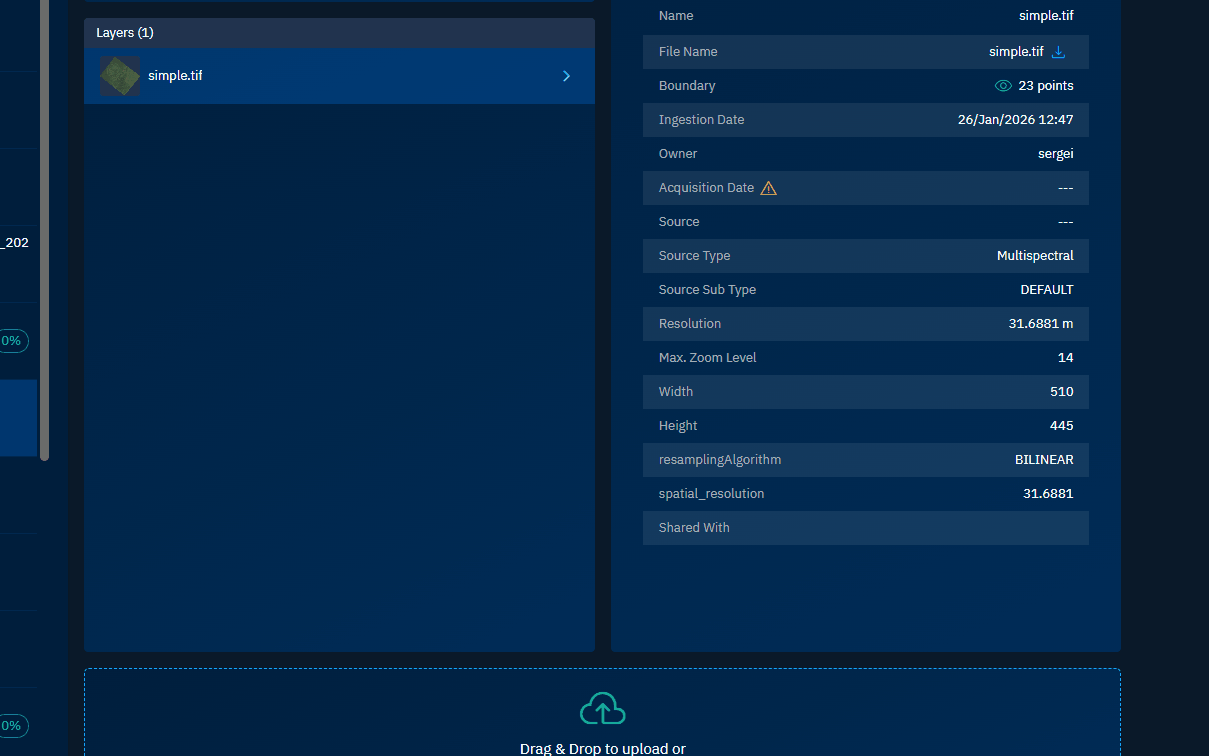Select the highlighted item in left list
This screenshot has width=1209, height=756.
click(x=18, y=417)
